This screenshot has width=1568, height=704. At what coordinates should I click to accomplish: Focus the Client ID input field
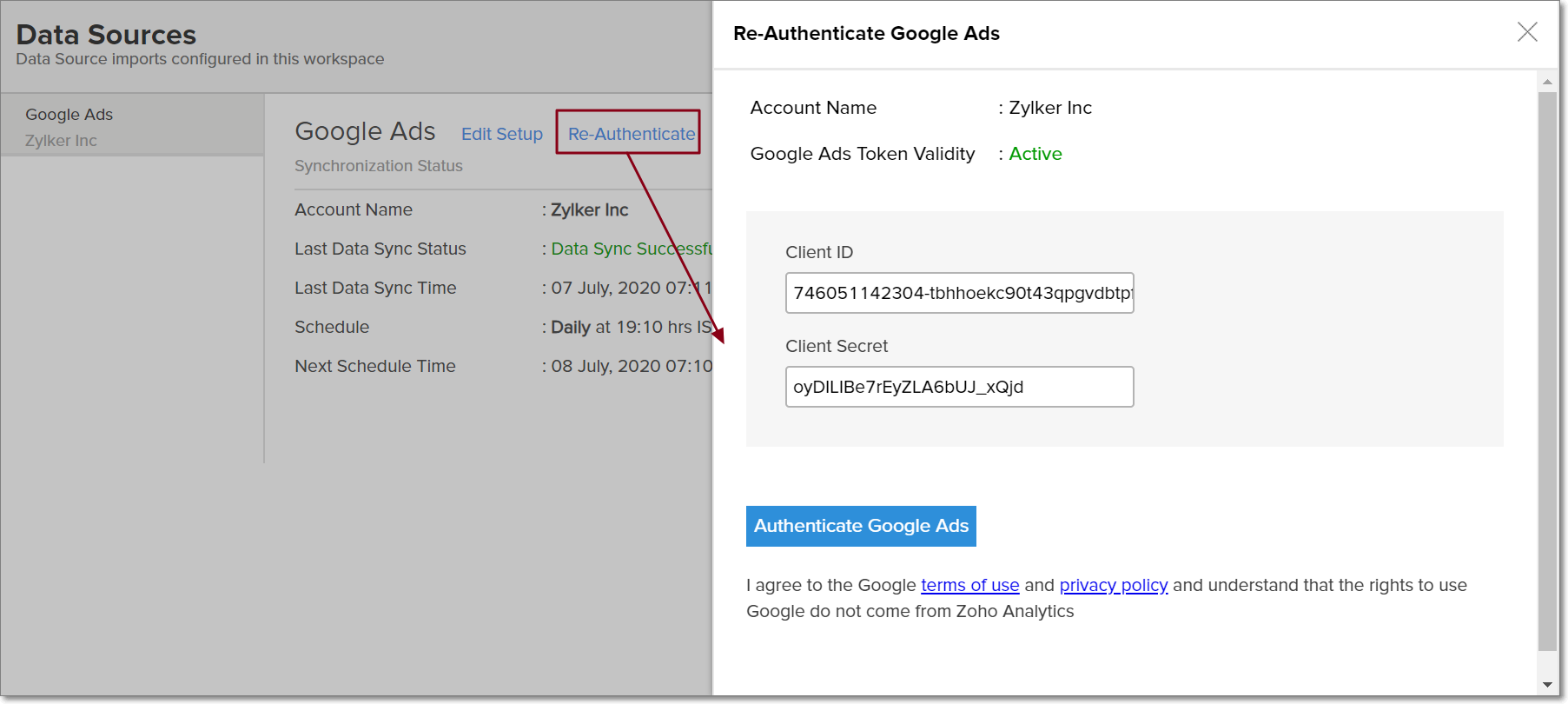959,293
